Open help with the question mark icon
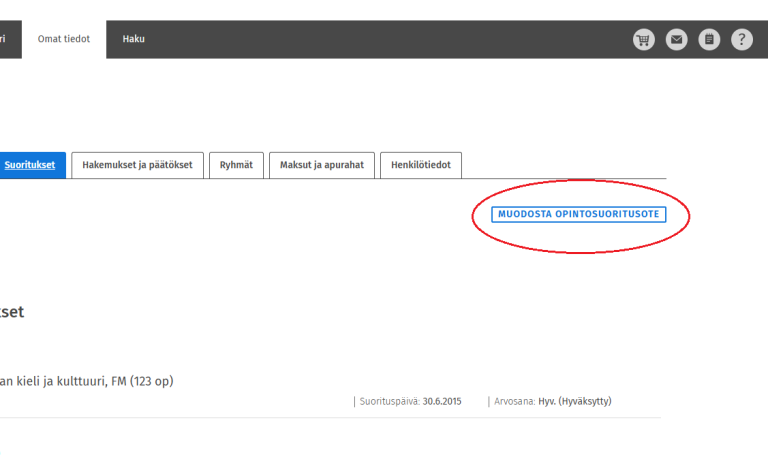The width and height of the screenshot is (768, 457). coord(741,40)
